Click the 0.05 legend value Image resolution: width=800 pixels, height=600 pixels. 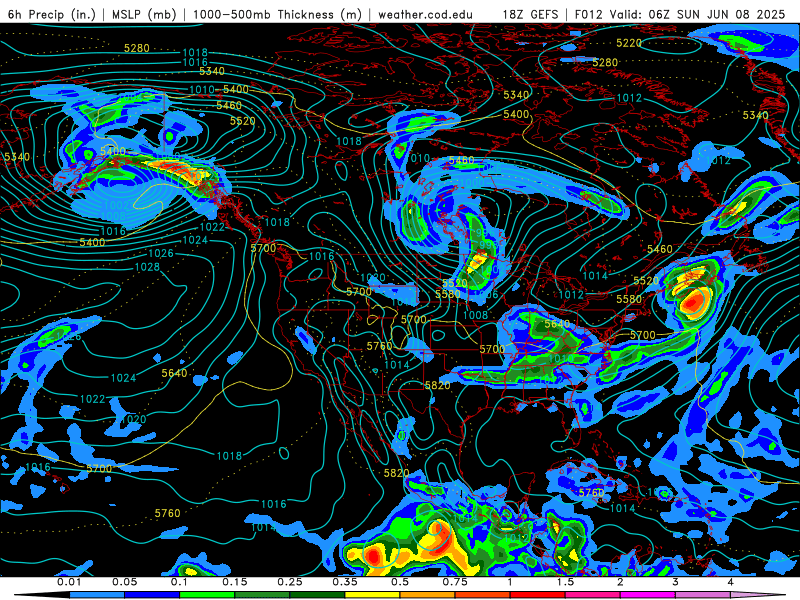point(124,582)
